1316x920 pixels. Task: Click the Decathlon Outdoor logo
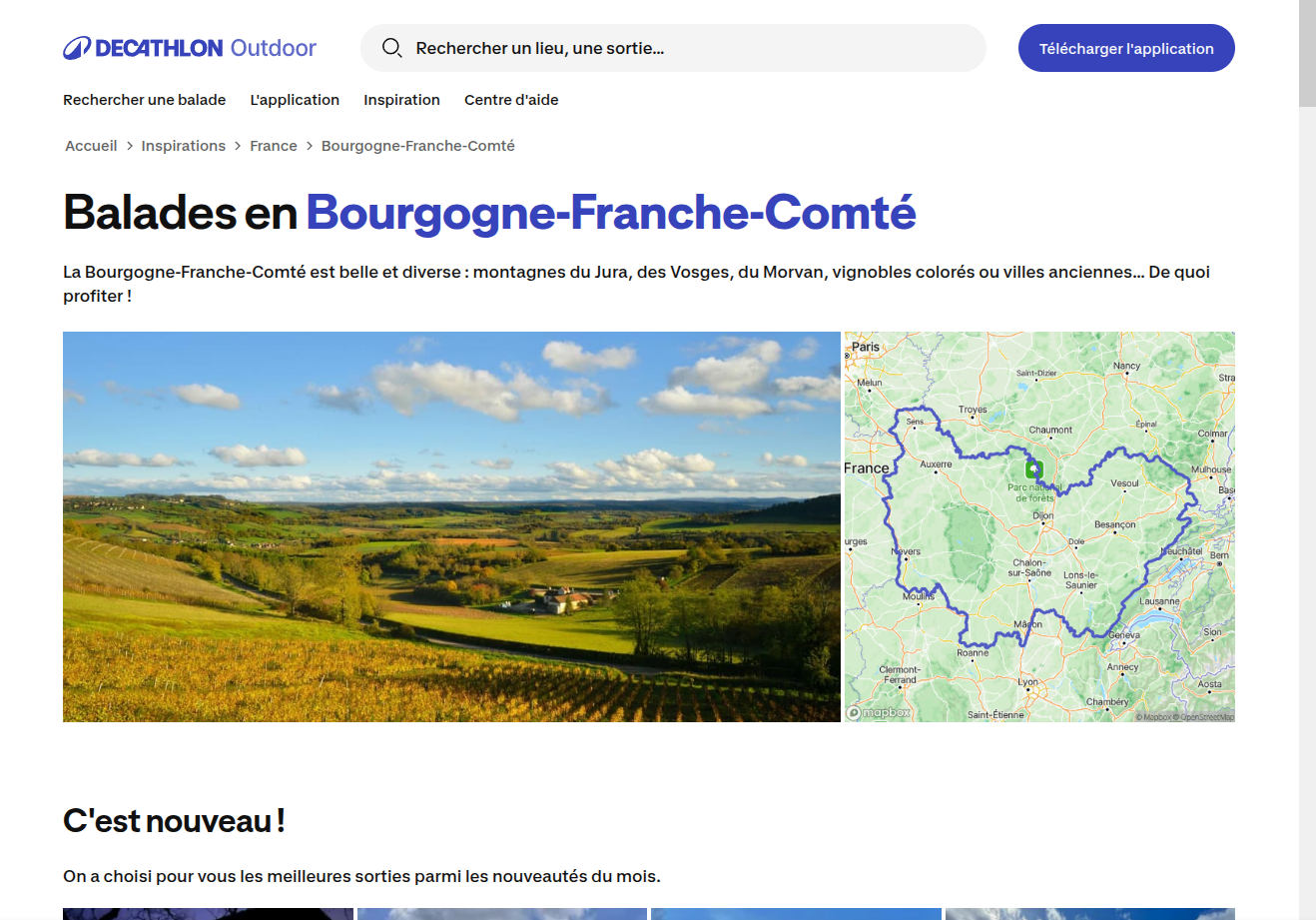(x=190, y=48)
